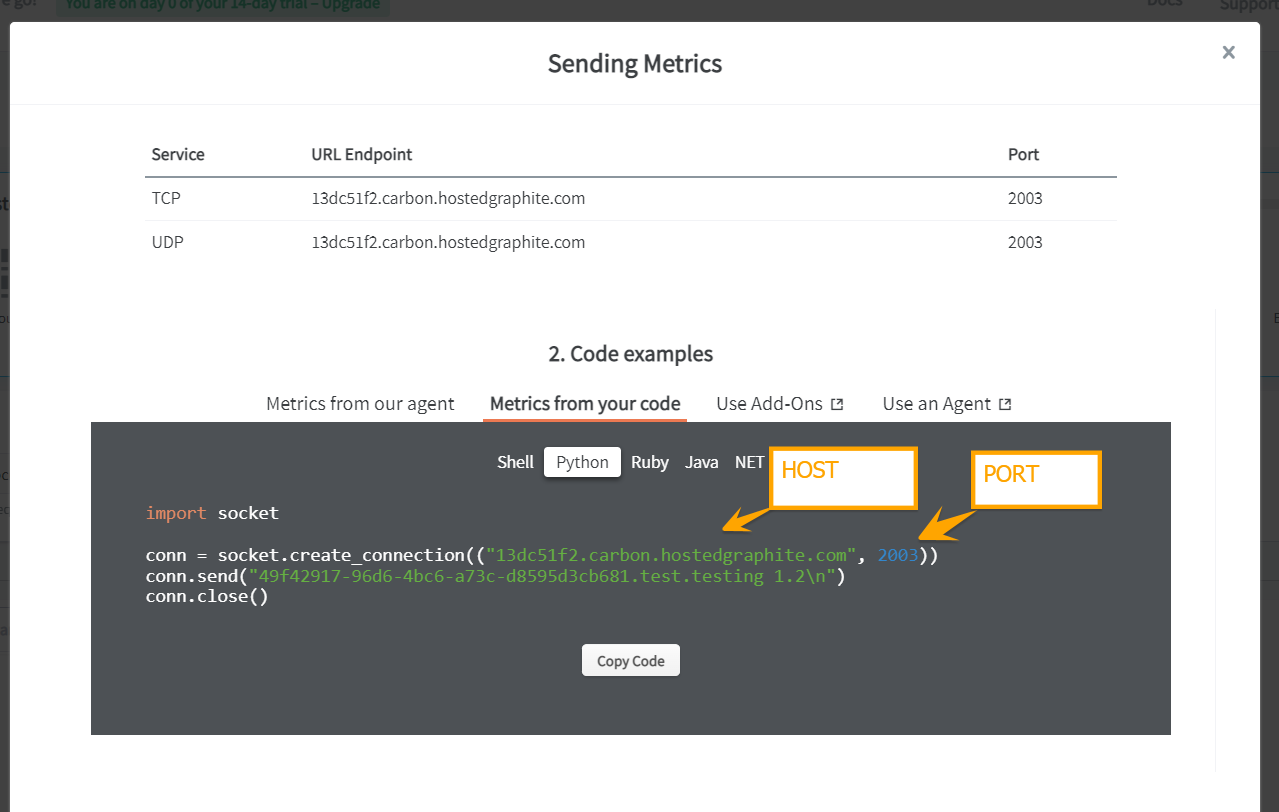The height and width of the screenshot is (812, 1279).
Task: Click the 'import socket' code line
Action: 212,513
